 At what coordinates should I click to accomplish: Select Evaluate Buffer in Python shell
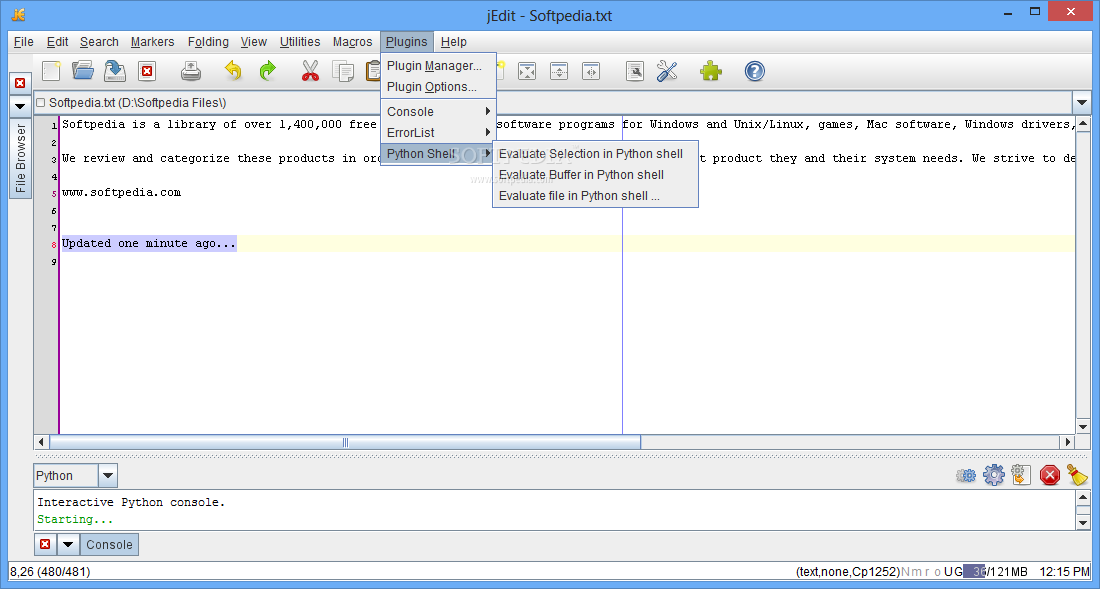coord(595,175)
